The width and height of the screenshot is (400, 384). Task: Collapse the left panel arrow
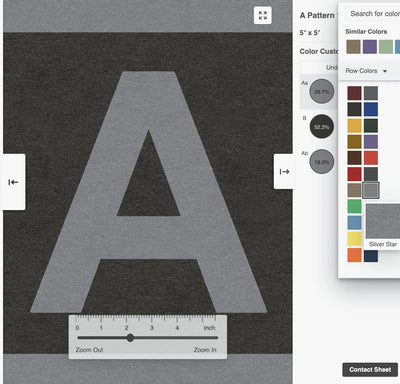click(13, 182)
